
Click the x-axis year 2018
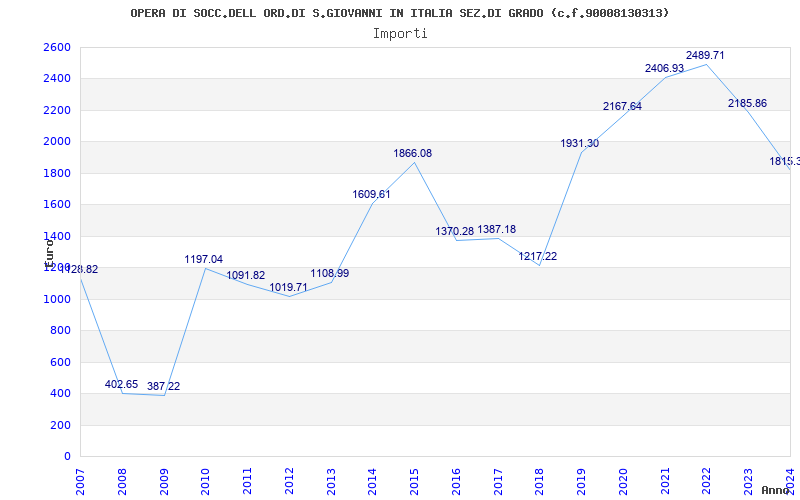(539, 481)
